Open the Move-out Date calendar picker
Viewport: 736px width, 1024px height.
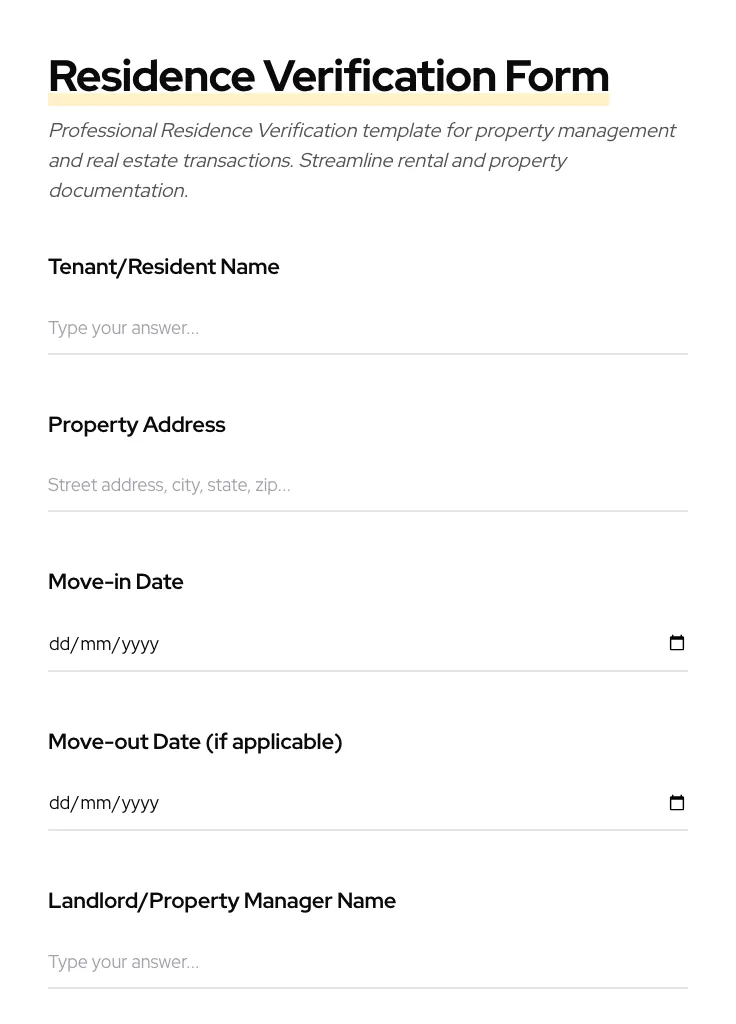point(677,803)
